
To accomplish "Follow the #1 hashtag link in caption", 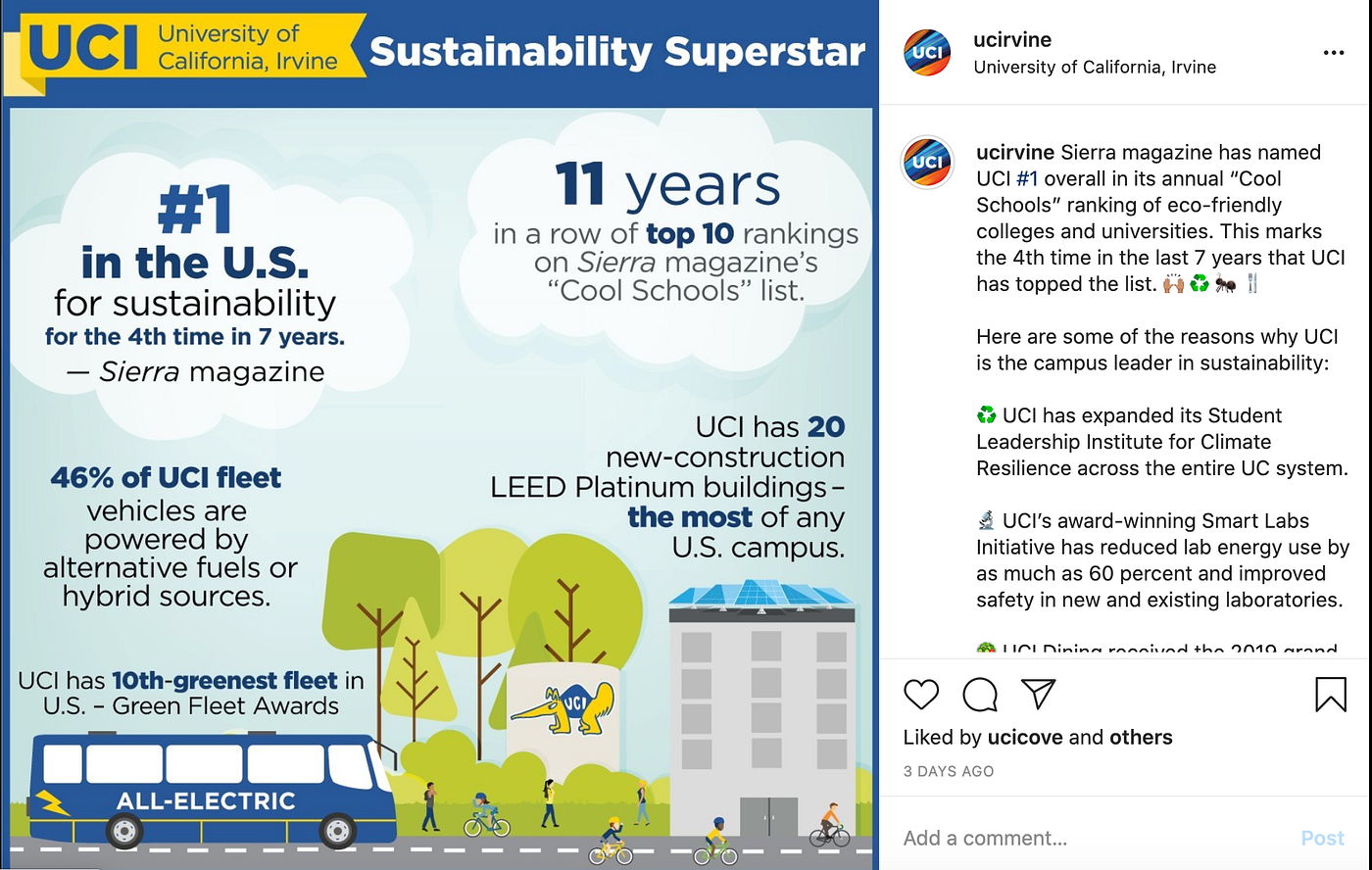I will 1027,179.
